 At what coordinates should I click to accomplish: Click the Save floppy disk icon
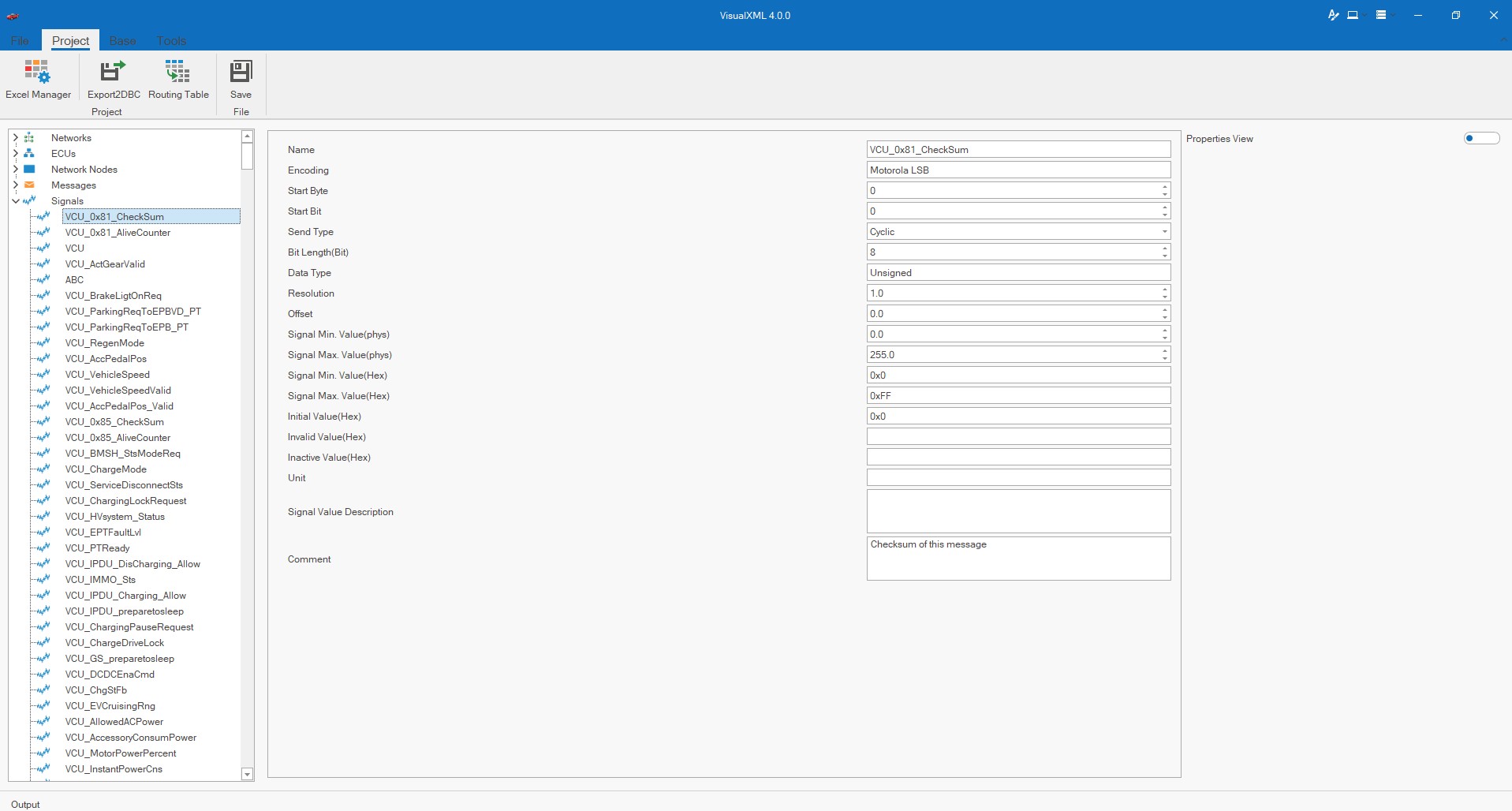(x=241, y=72)
